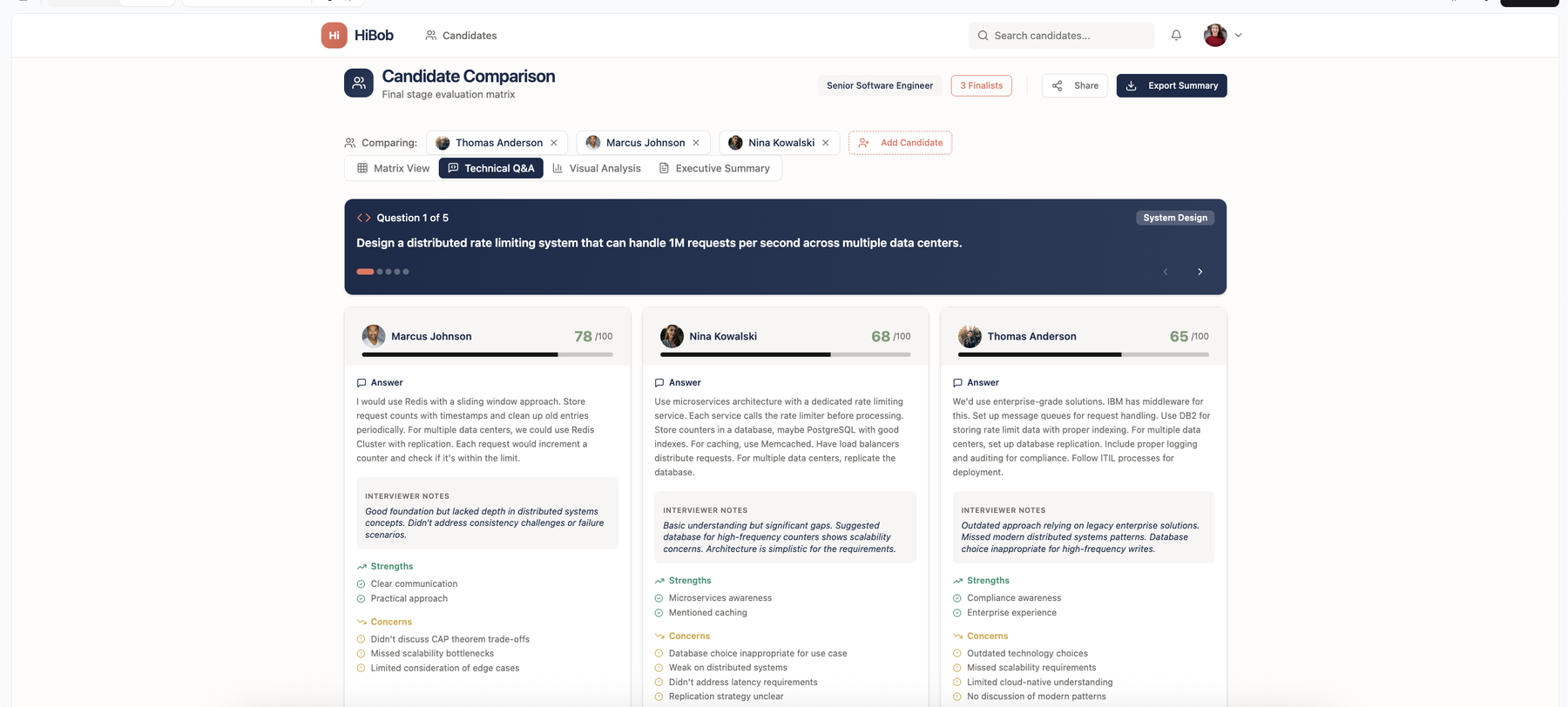Click the warning icon beside Outdated technology choices
This screenshot has height=707, width=1568.
tap(956, 654)
